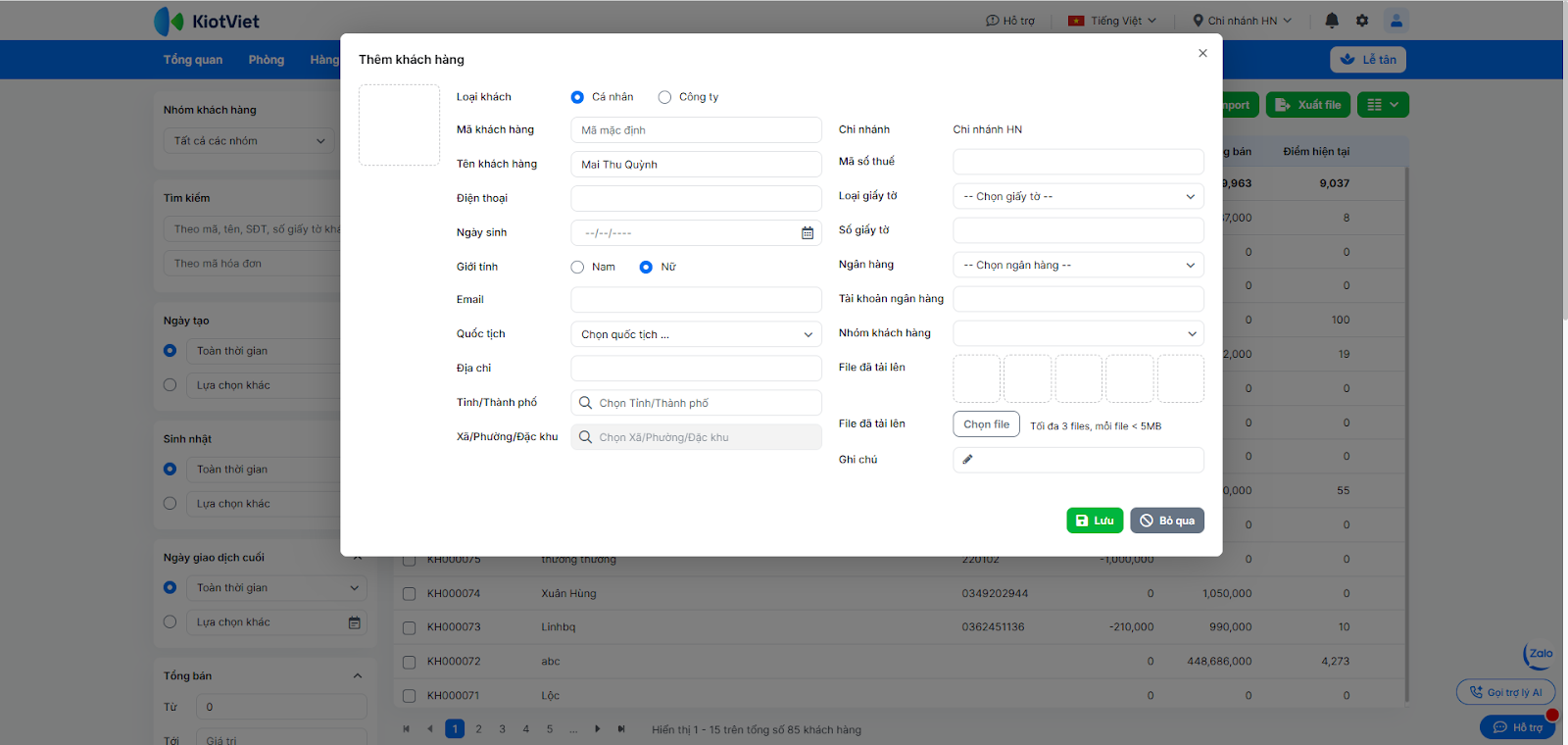Collapse the Tổng bán filter section
This screenshot has width=1568, height=745.
pyautogui.click(x=358, y=676)
